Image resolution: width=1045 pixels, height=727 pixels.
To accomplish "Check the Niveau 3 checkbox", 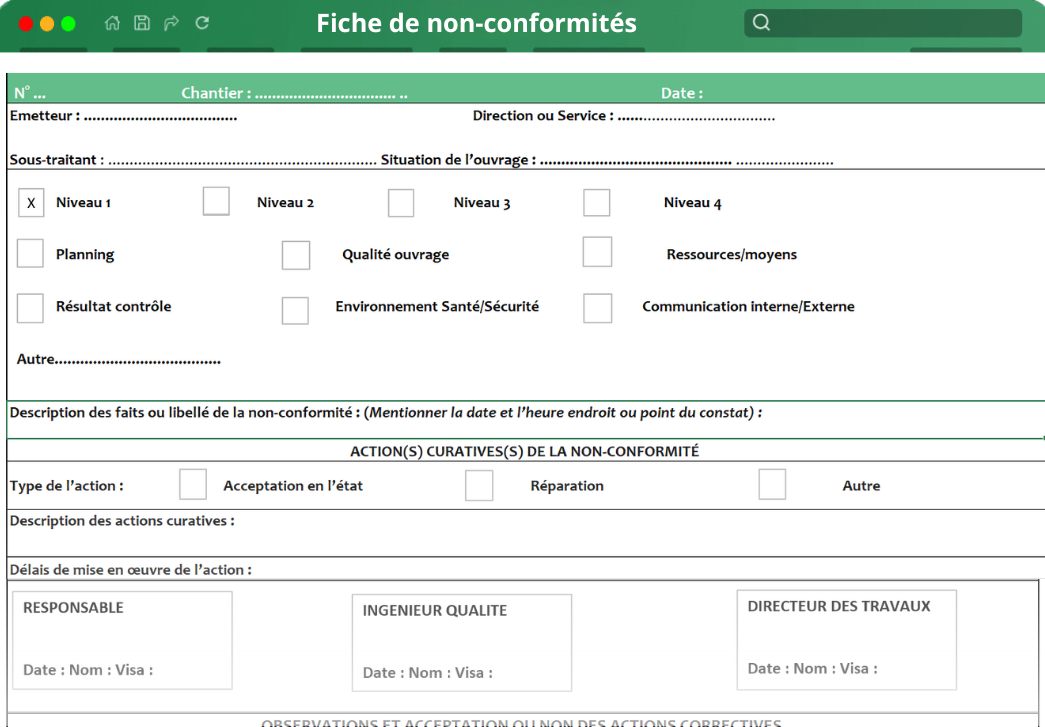I will tap(401, 202).
